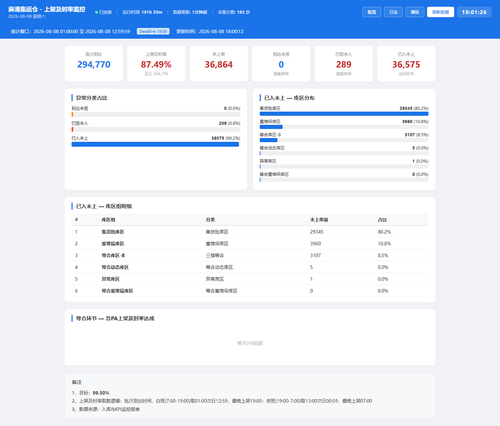Click table cell showing 80.2%
500x426 pixels.
[x=384, y=232]
